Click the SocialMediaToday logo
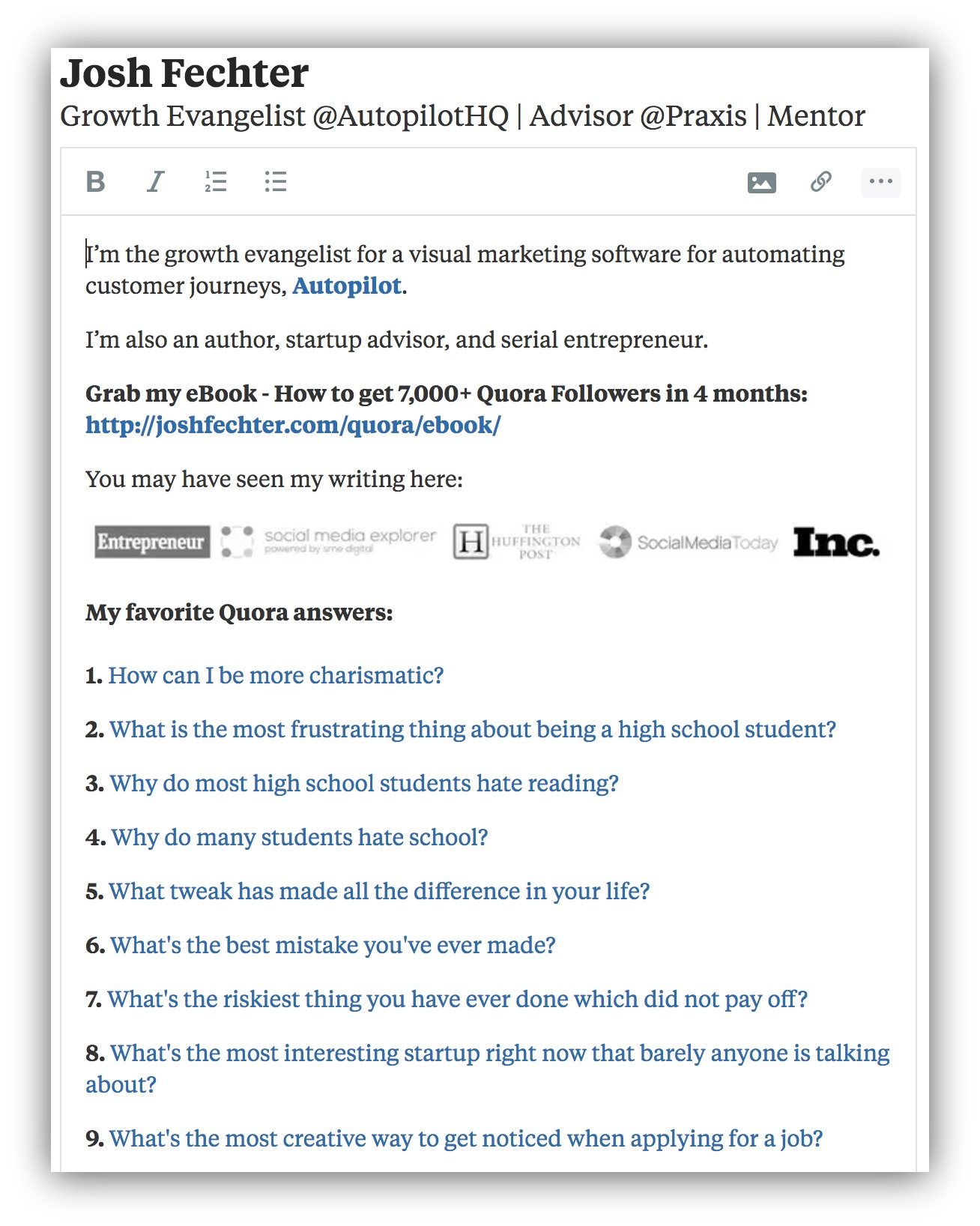This screenshot has height=1226, width=980. click(x=689, y=542)
